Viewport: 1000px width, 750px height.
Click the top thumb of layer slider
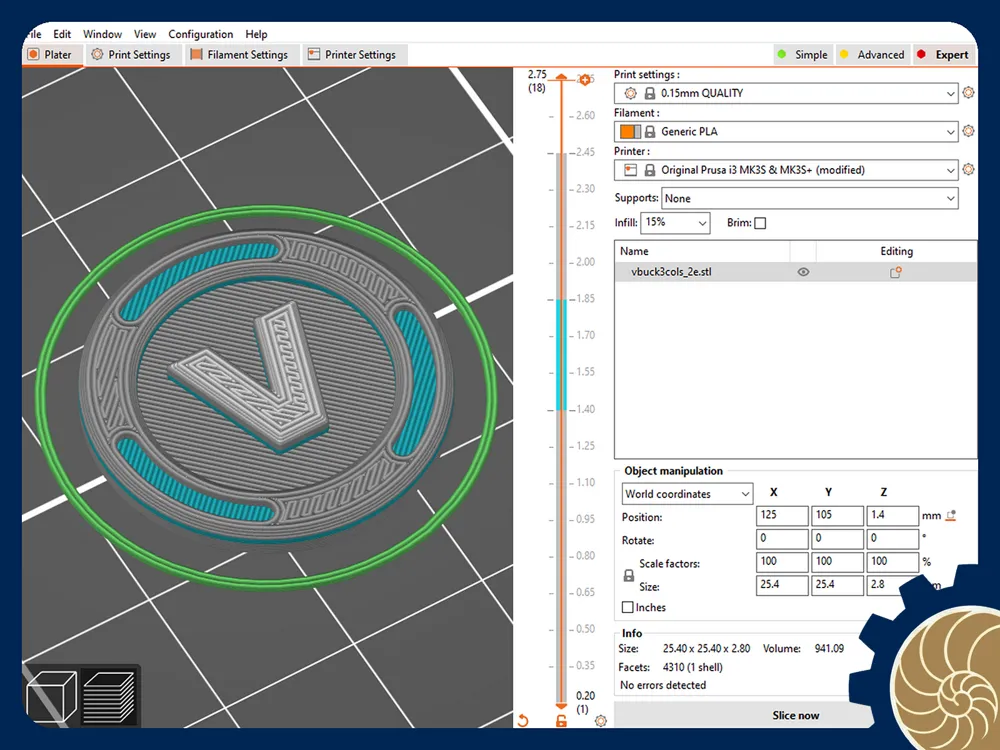[x=561, y=78]
